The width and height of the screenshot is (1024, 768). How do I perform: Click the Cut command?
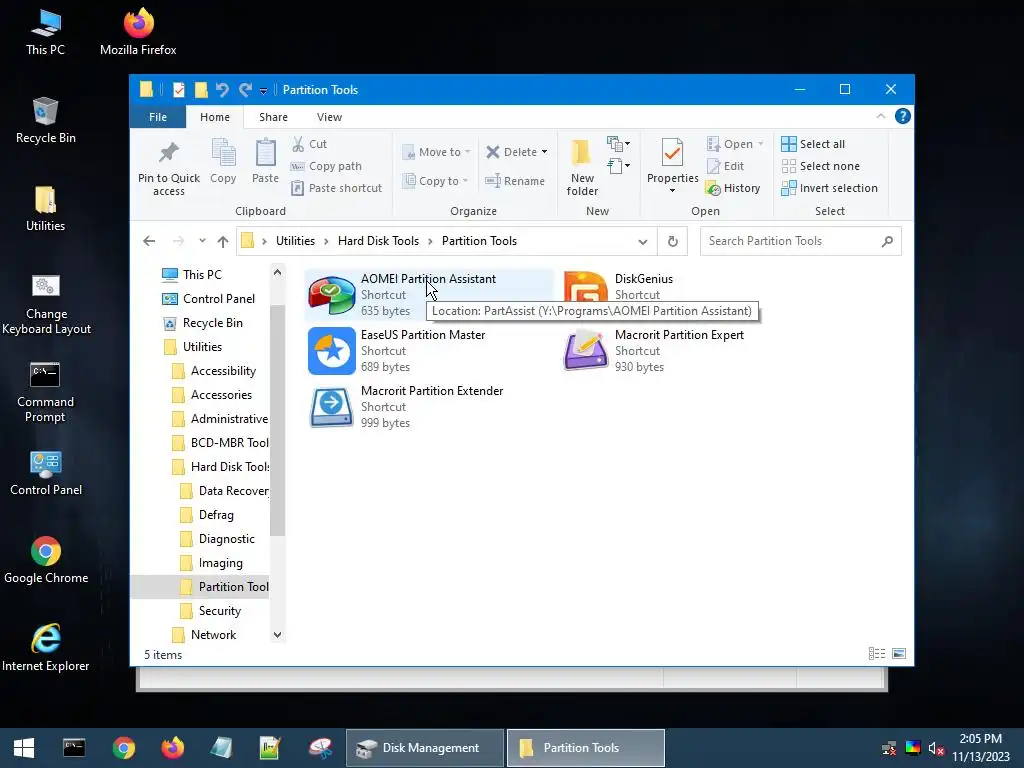pos(310,144)
